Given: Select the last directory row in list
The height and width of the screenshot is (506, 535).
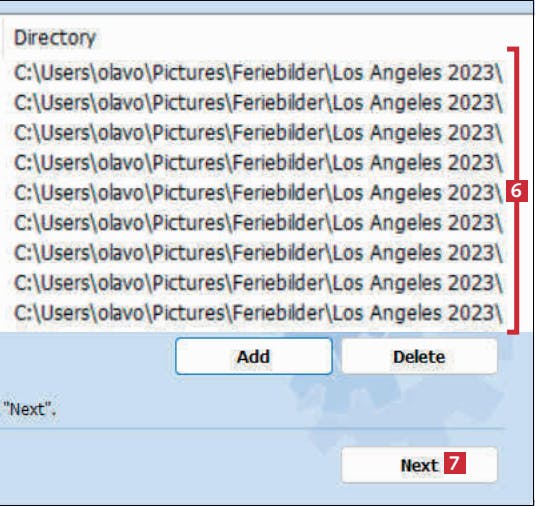Looking at the screenshot, I should pos(258,313).
